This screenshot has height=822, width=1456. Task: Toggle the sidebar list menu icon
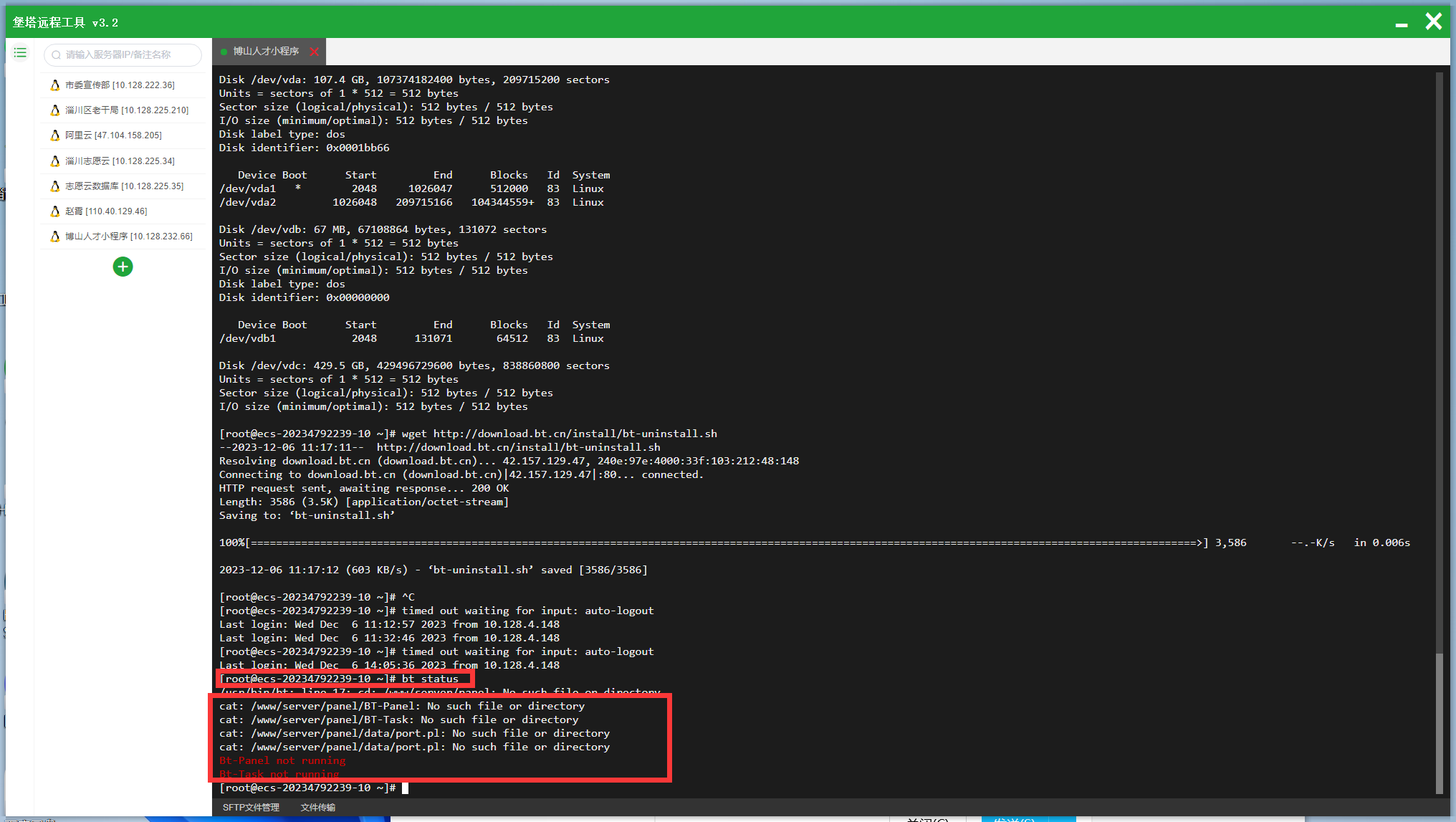click(x=20, y=52)
